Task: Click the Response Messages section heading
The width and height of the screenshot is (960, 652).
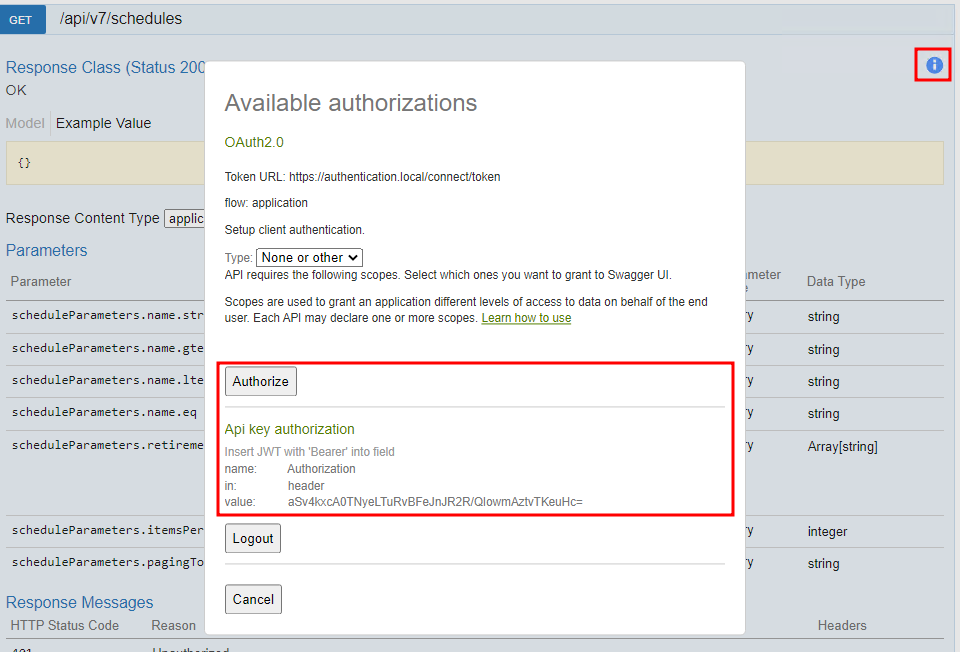Action: click(x=79, y=602)
